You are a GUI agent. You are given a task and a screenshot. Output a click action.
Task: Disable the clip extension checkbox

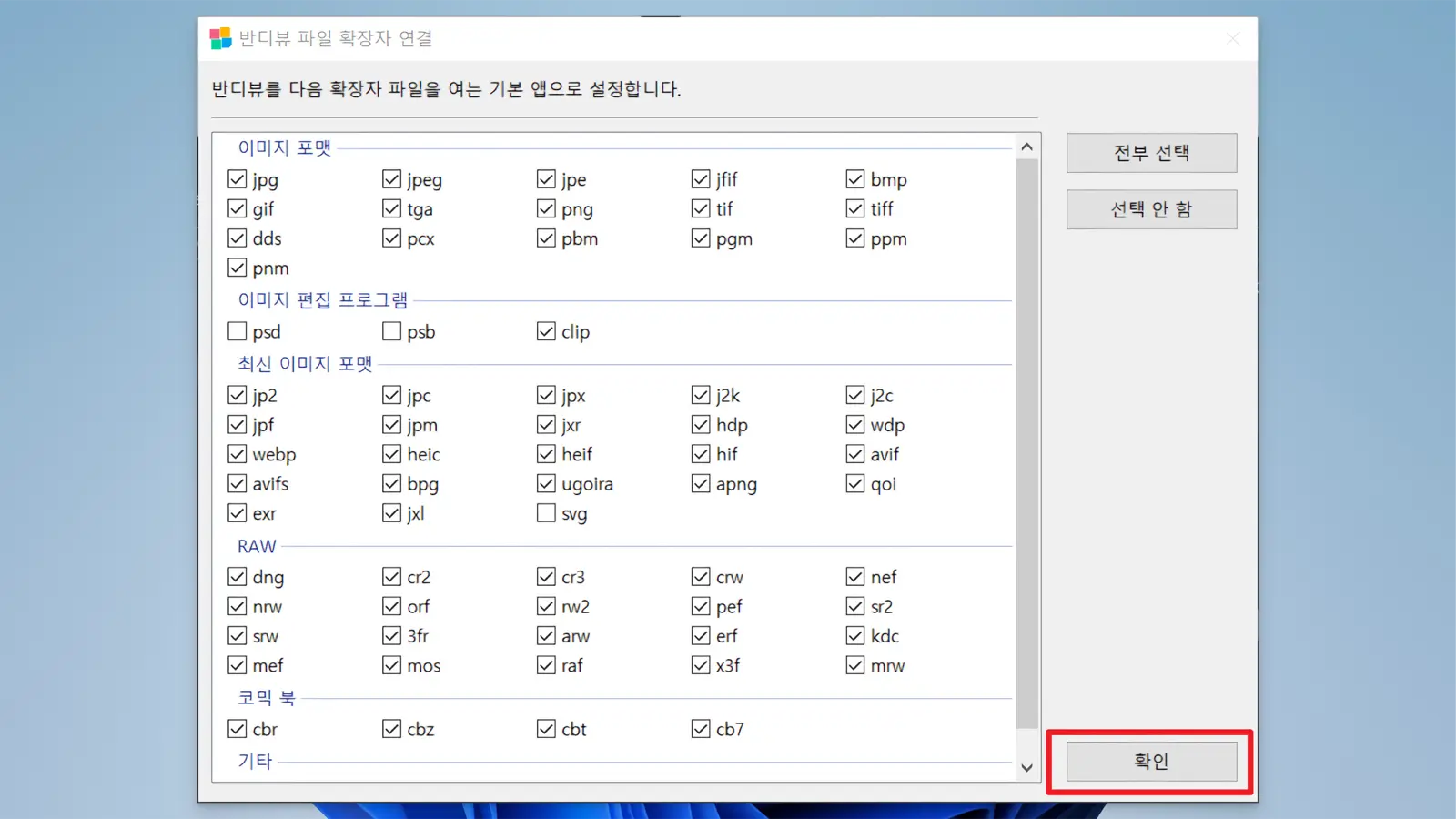tap(546, 331)
